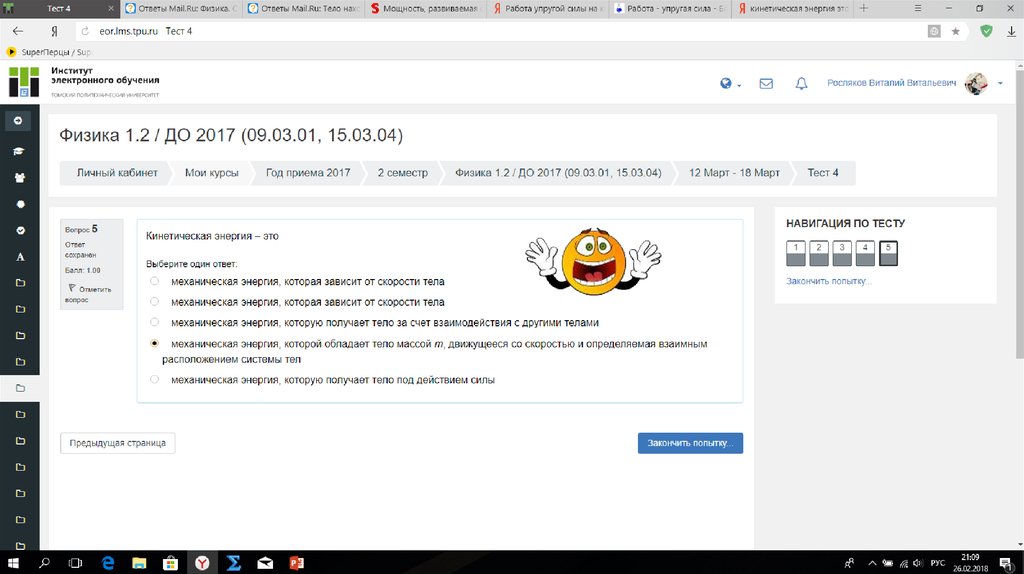Viewport: 1024px width, 574px height.
Task: Select answer 'которой обладает тело массой m'
Action: [154, 343]
